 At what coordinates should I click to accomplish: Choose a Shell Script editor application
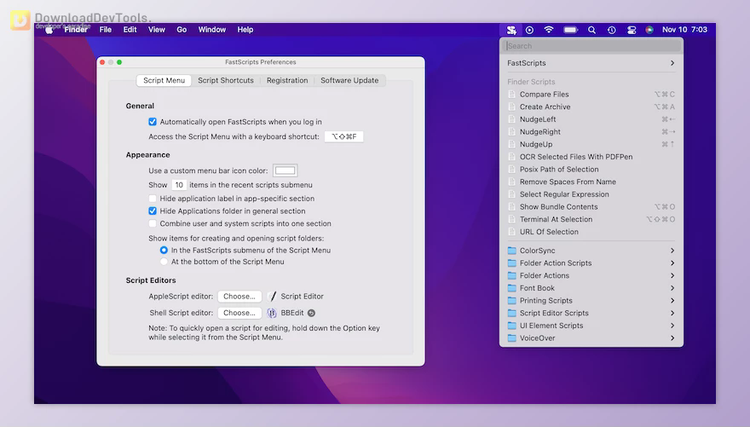[240, 313]
